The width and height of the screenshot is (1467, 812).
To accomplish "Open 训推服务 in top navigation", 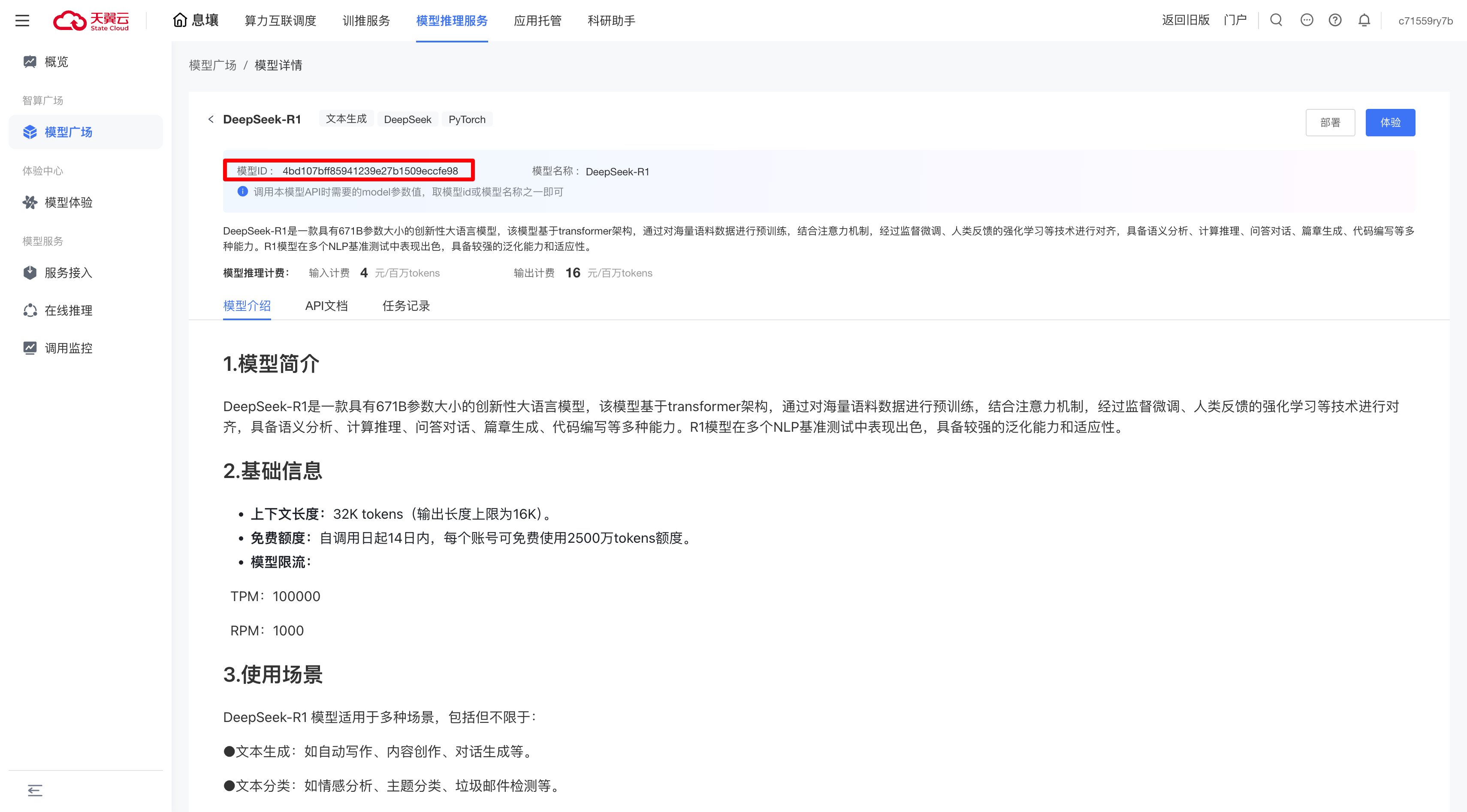I will click(x=365, y=21).
